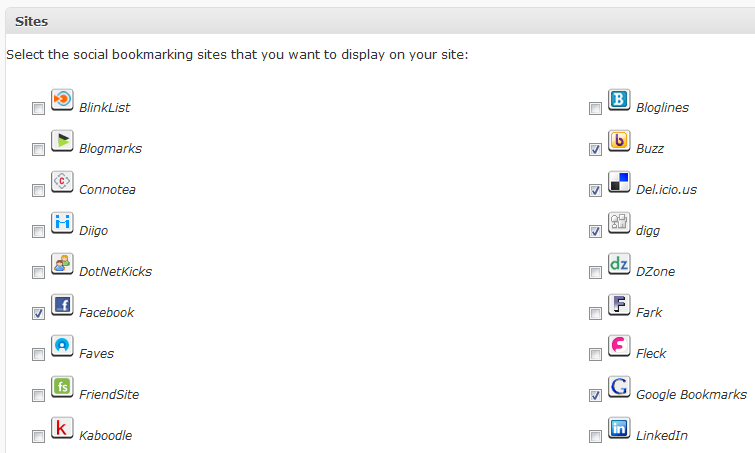755x453 pixels.
Task: Click the Faves label text
Action: click(96, 353)
